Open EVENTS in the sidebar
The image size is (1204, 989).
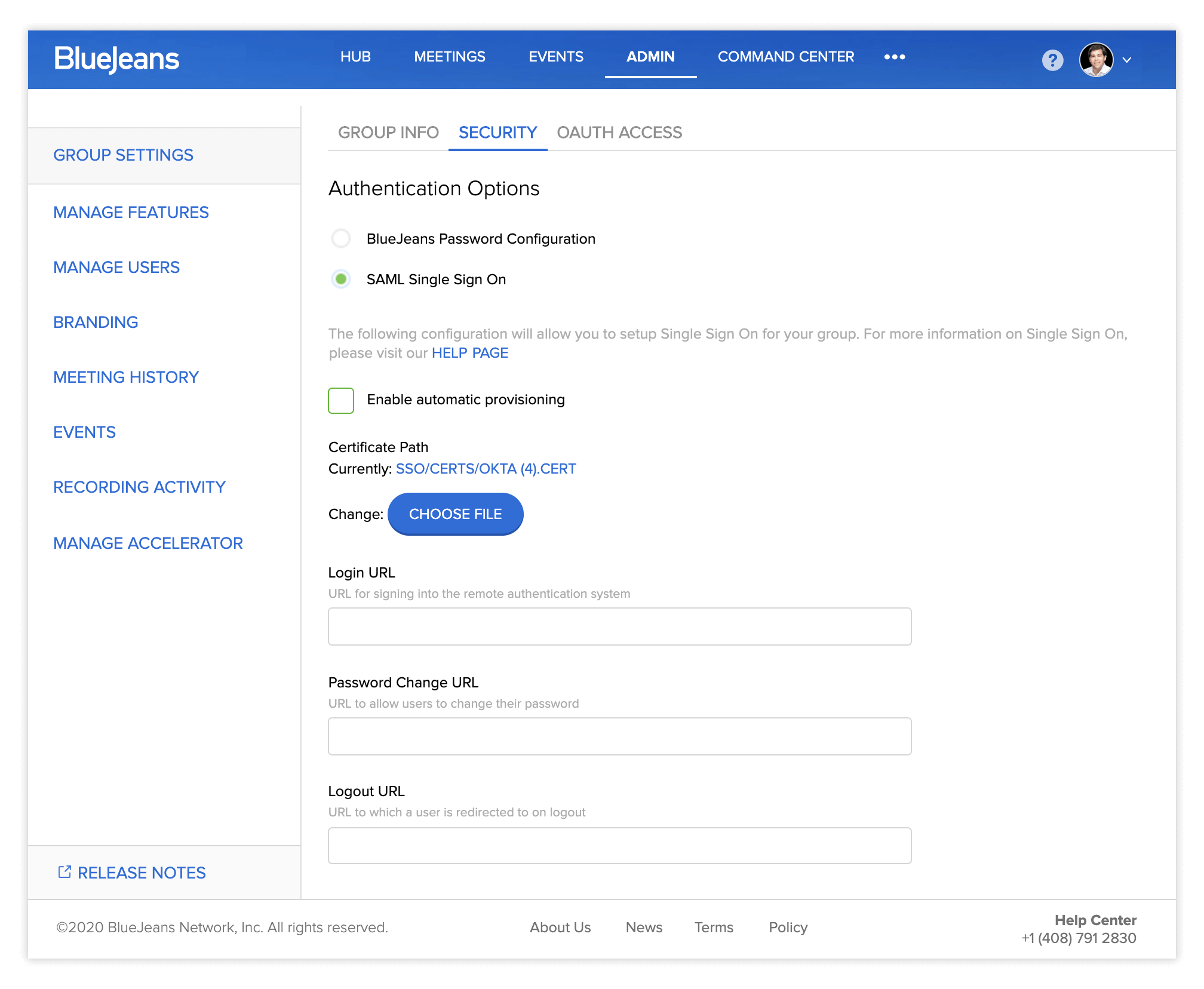84,432
